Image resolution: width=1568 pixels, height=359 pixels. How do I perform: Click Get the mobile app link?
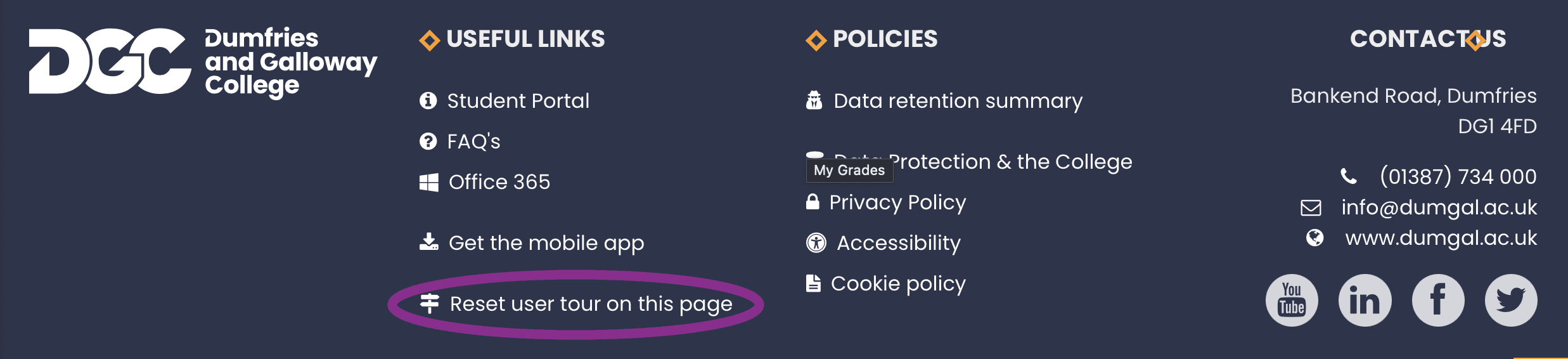pos(546,243)
